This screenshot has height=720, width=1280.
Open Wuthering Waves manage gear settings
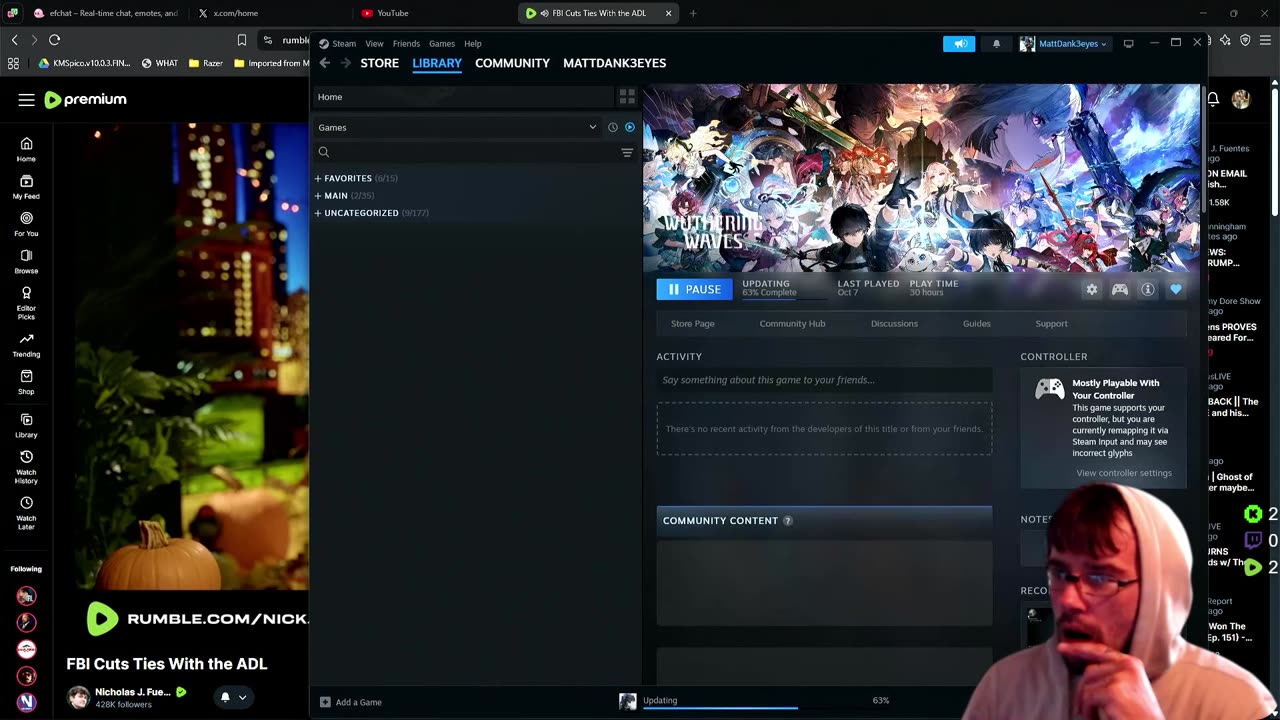point(1092,289)
